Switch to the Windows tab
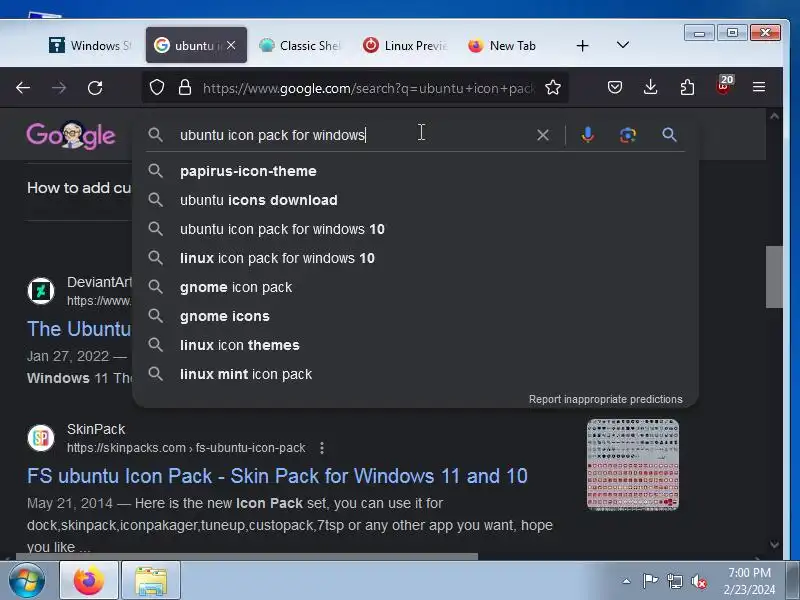 tap(90, 45)
